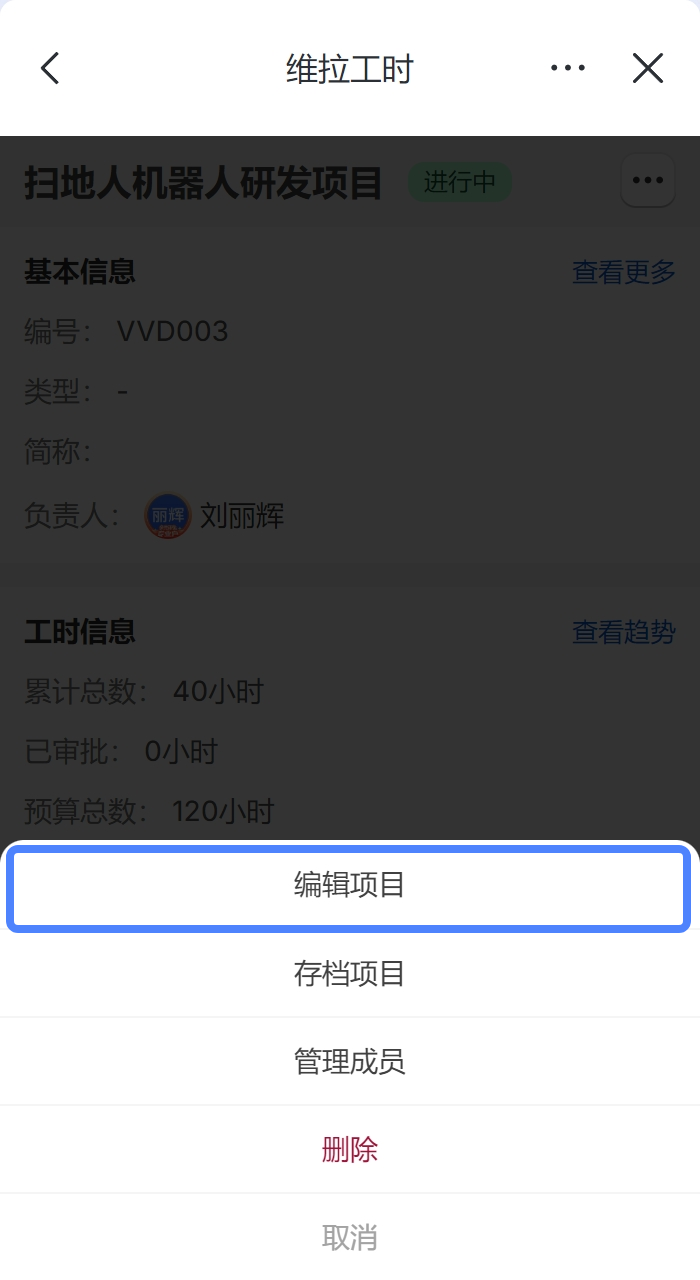Close the 维拉工时 page with X icon
The image size is (700, 1280).
click(648, 68)
